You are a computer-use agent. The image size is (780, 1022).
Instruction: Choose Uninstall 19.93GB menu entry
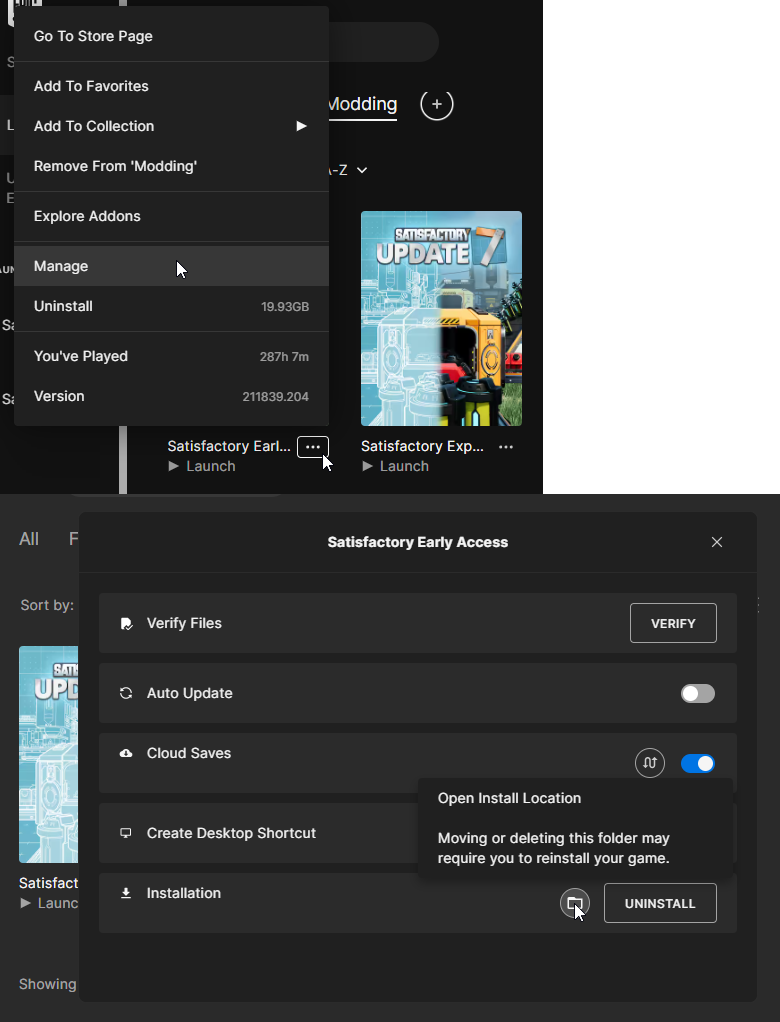coord(171,306)
